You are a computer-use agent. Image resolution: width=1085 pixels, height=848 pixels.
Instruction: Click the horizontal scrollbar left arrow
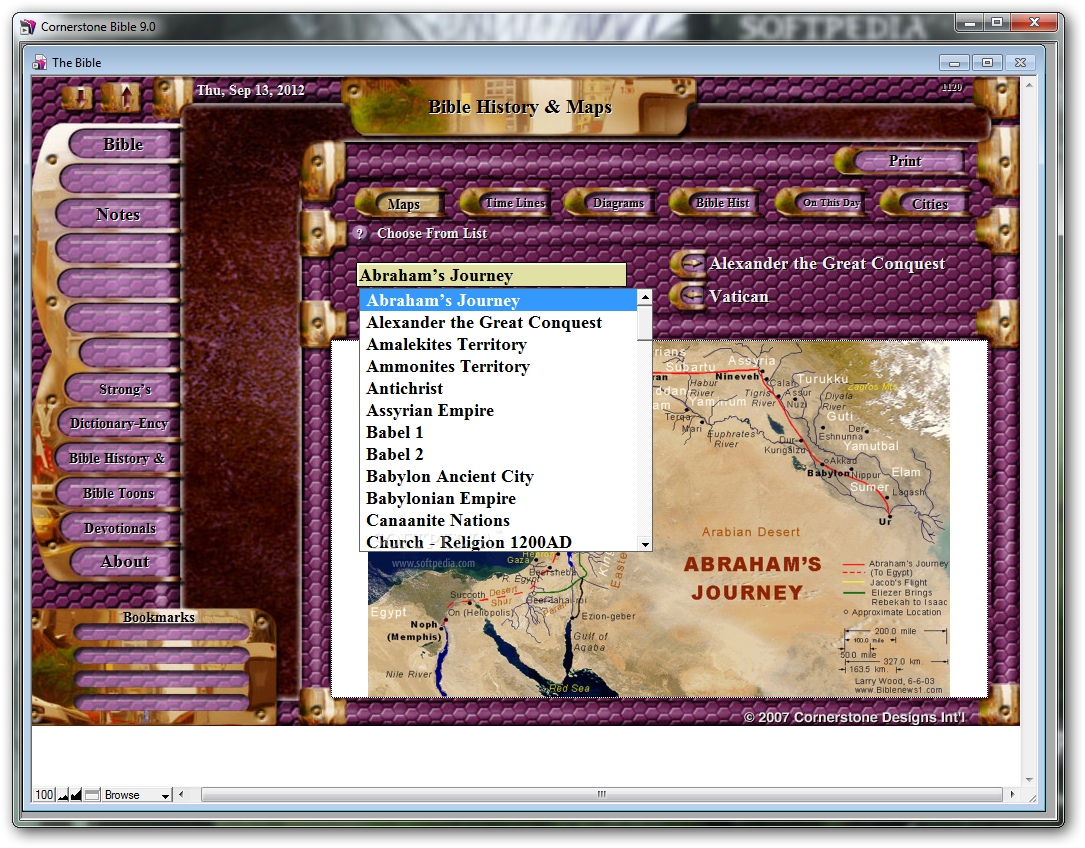point(181,794)
